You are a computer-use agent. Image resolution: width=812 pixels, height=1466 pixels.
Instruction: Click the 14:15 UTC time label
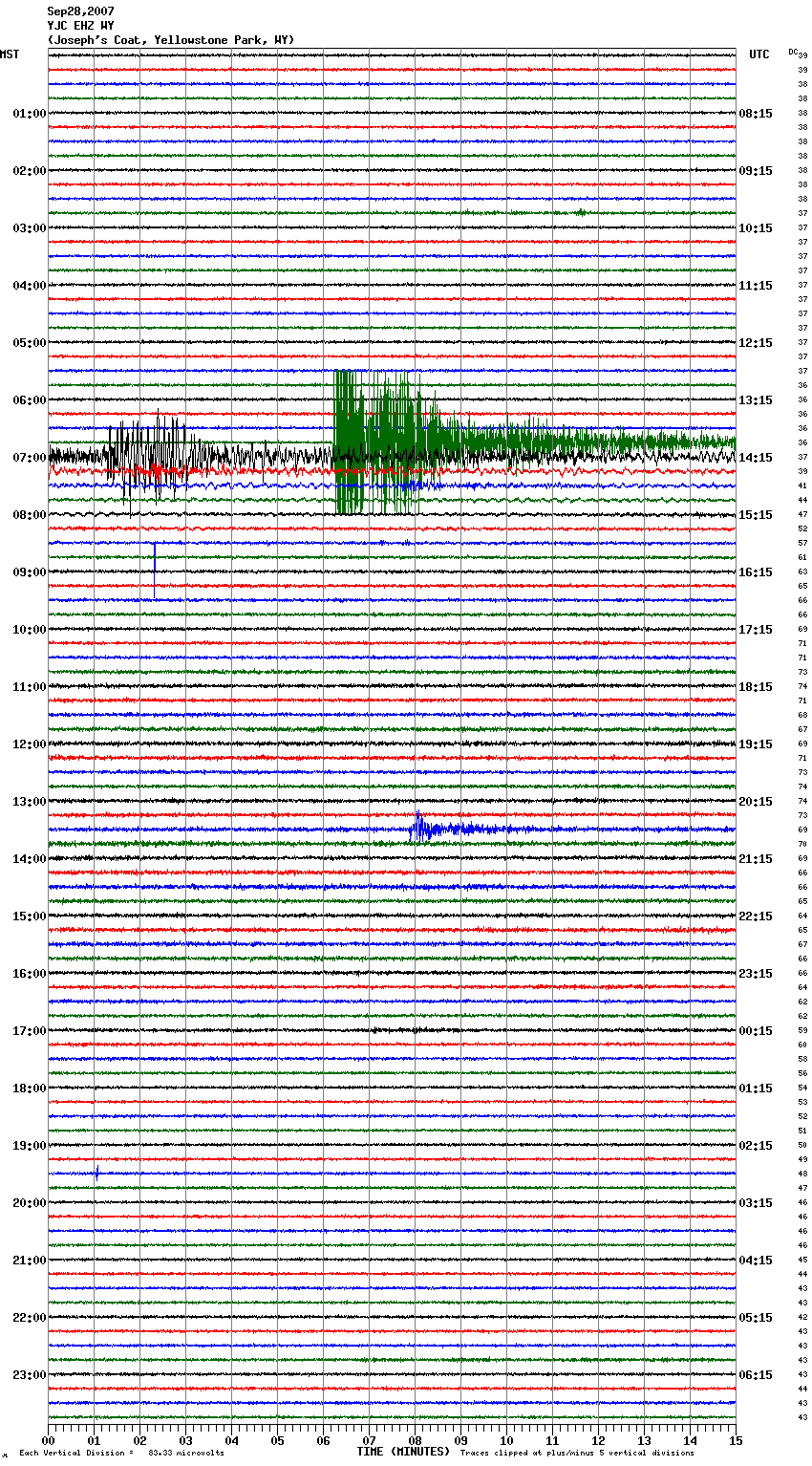(756, 458)
